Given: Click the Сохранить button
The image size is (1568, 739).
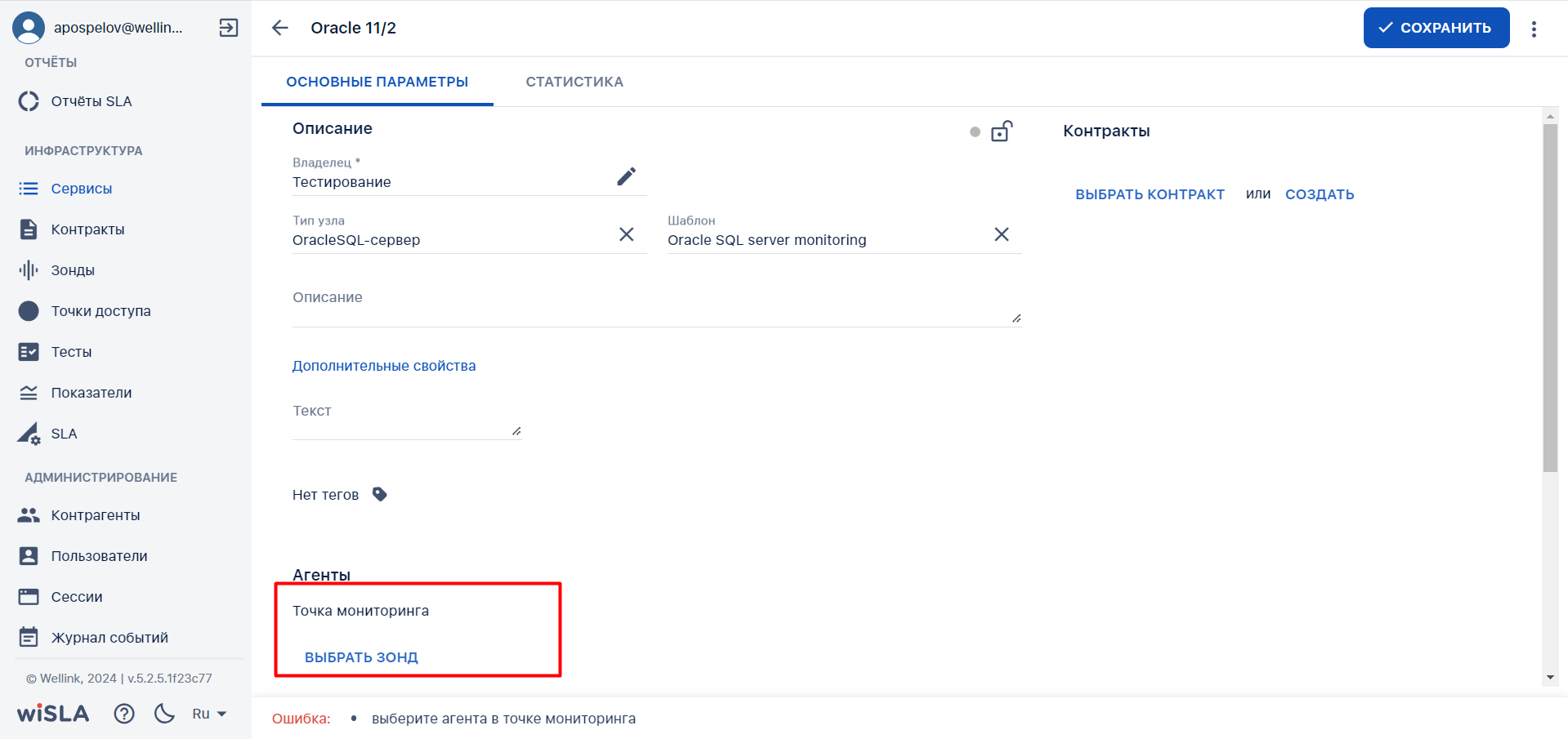Looking at the screenshot, I should coord(1436,28).
